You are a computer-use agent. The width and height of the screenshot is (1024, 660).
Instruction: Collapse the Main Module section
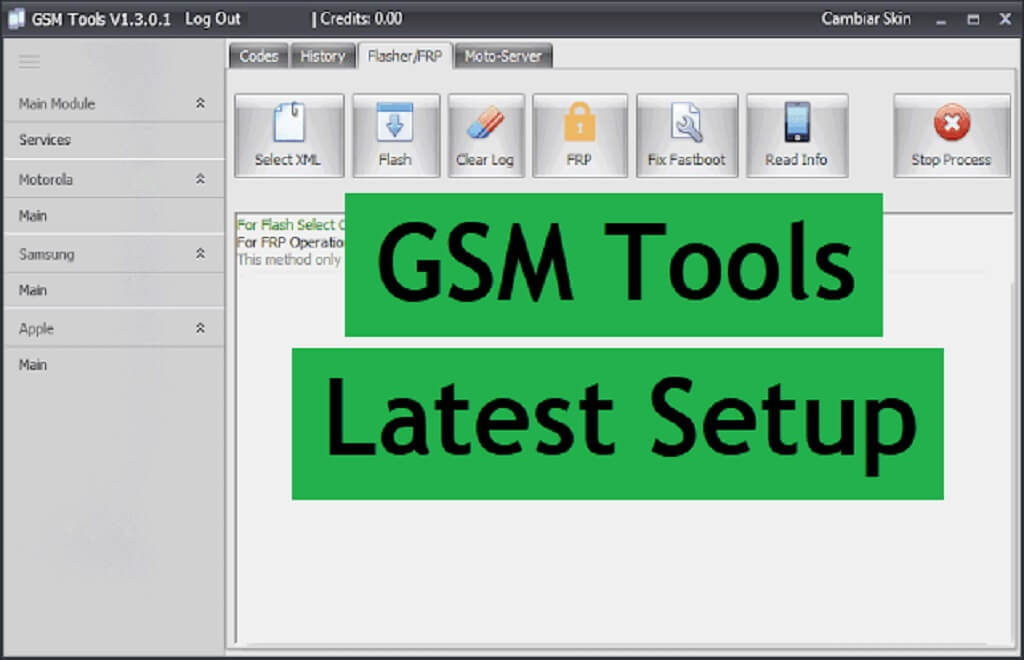pos(200,103)
